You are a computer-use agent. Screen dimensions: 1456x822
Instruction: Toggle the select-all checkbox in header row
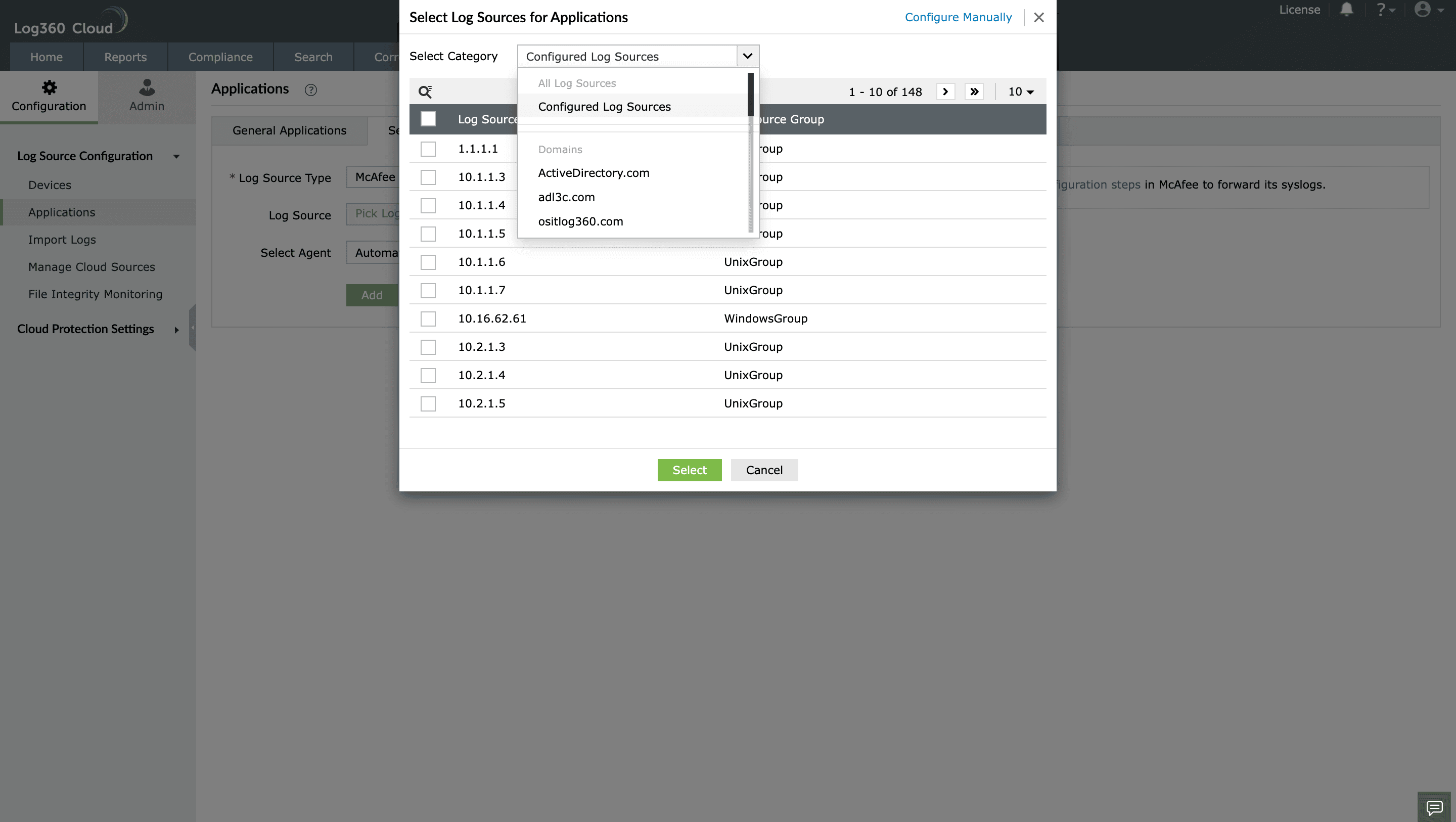click(429, 119)
